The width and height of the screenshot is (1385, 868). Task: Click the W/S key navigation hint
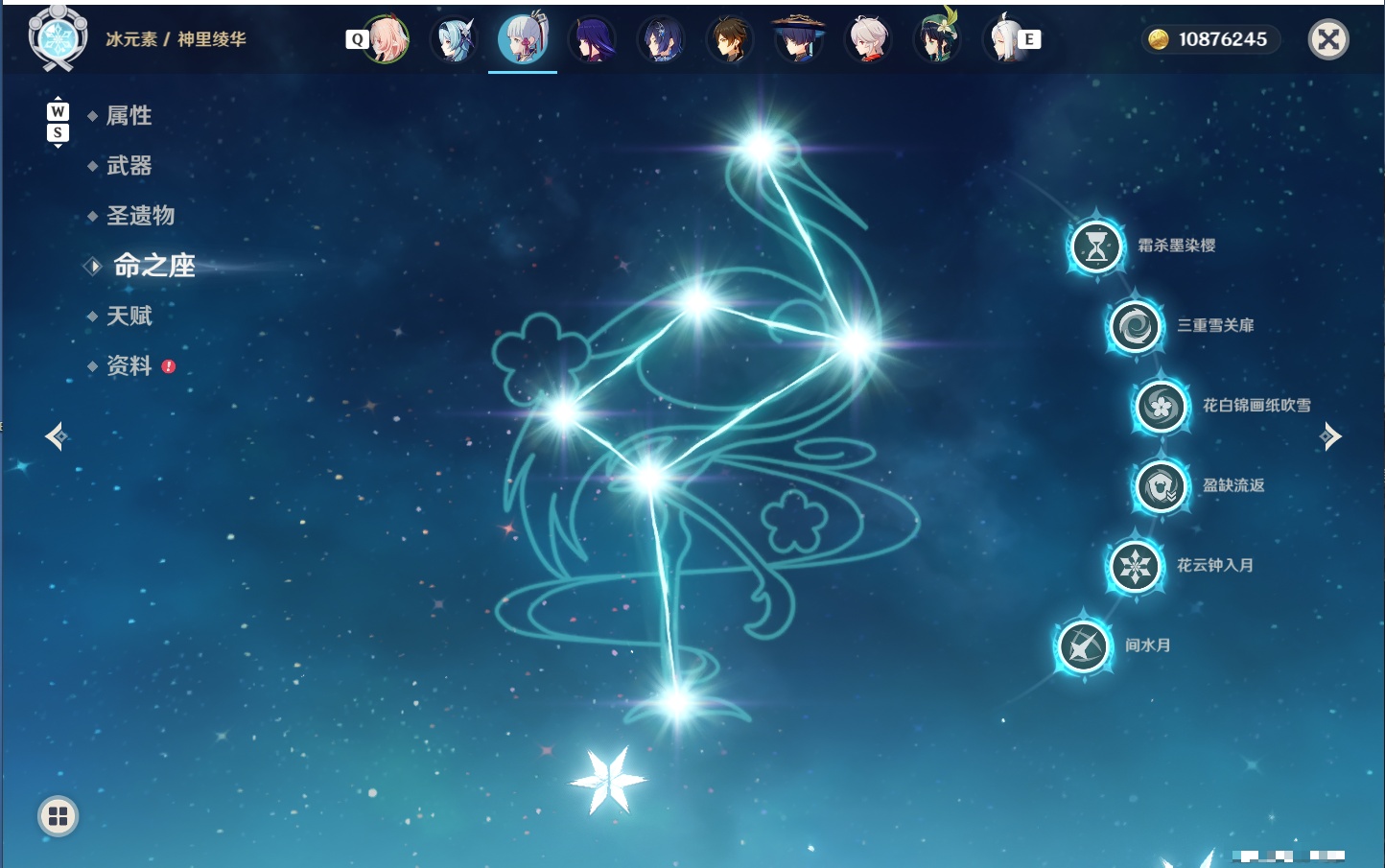tap(58, 123)
